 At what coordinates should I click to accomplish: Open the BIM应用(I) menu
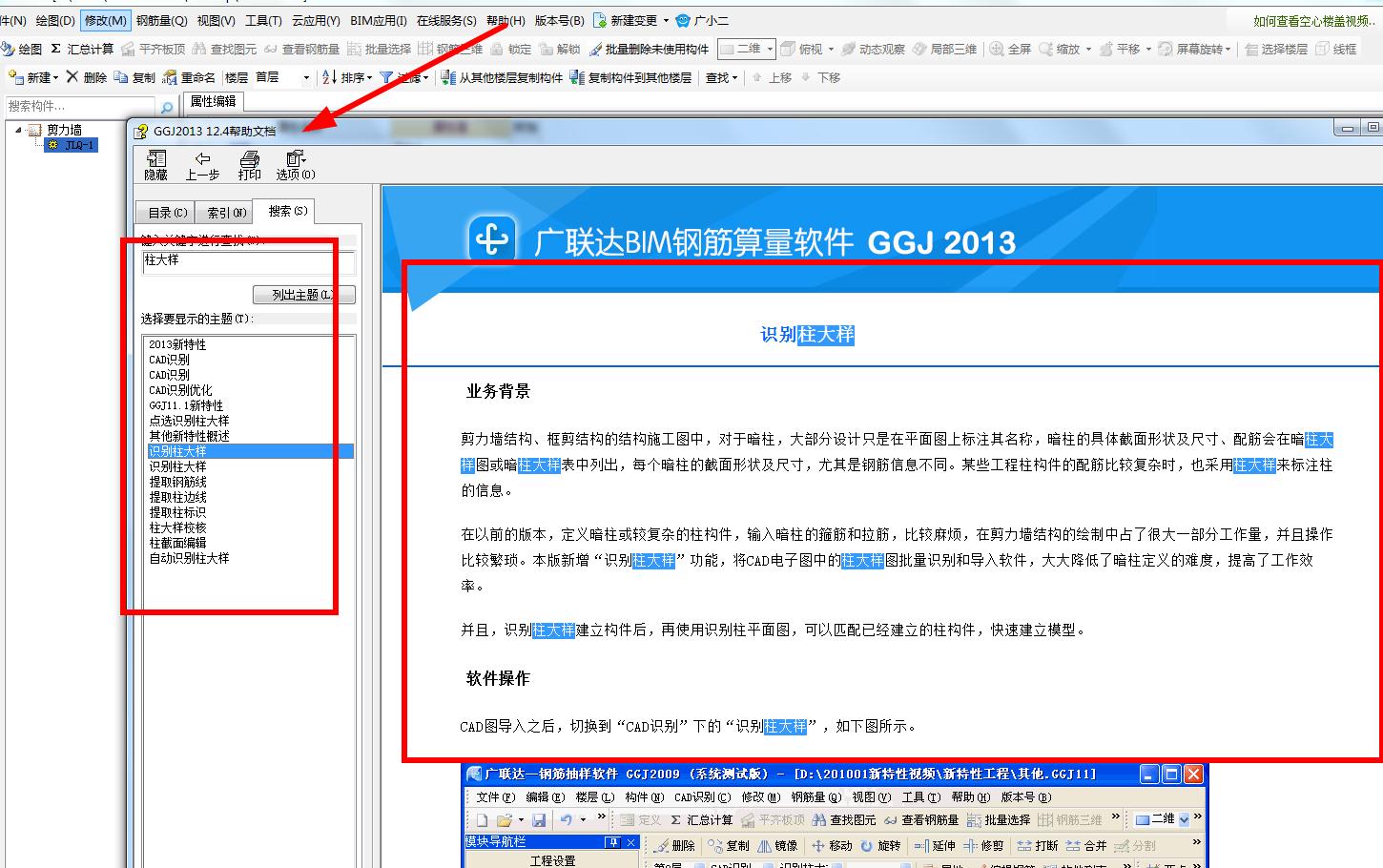(379, 20)
